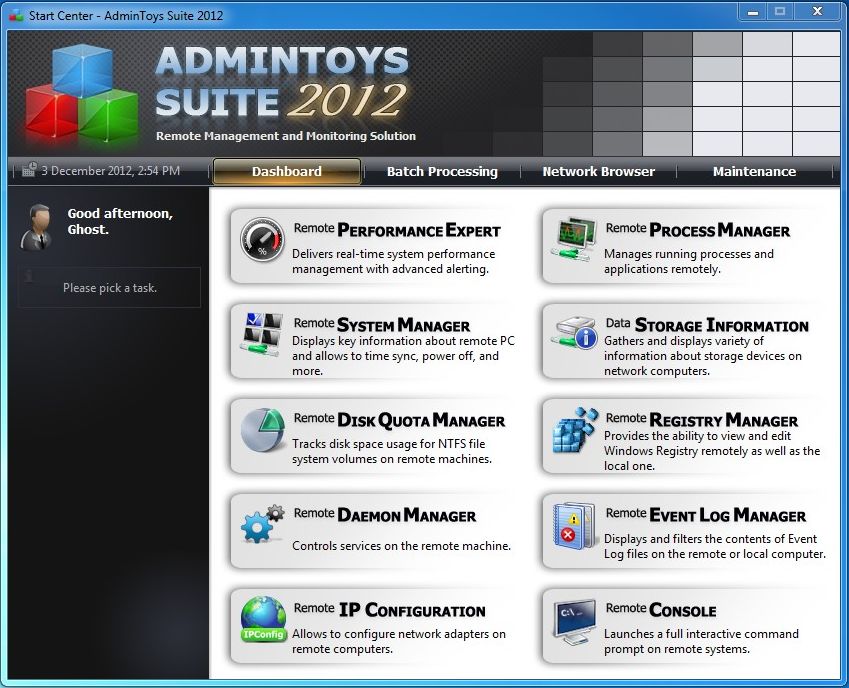The image size is (849, 688).
Task: Click the Event Log Manager notebook icon
Action: (x=574, y=526)
